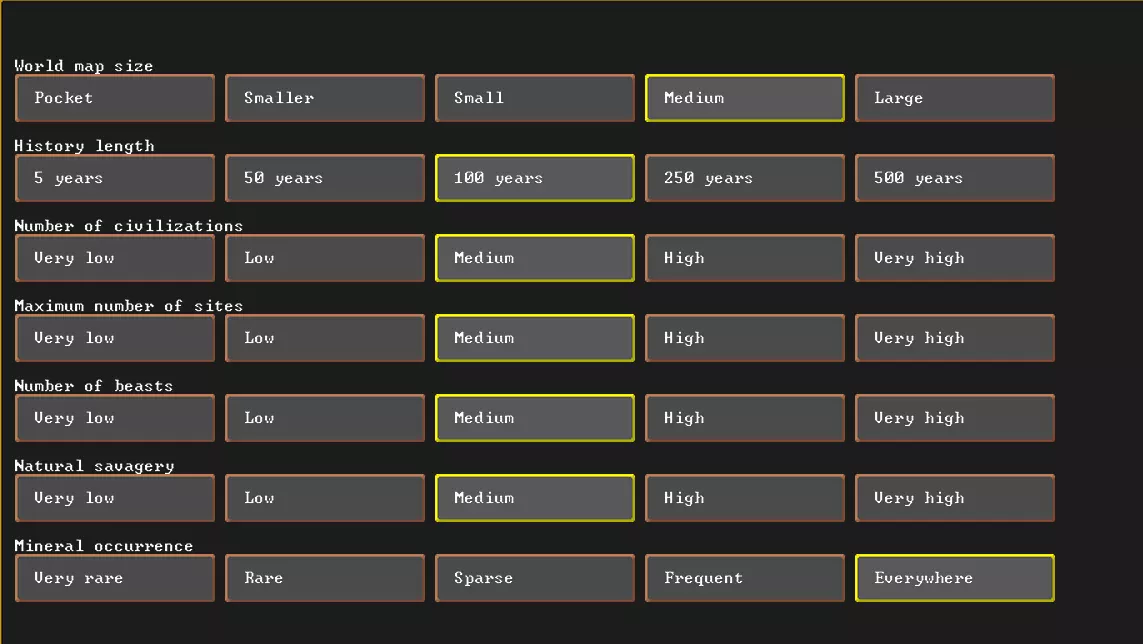Set number of beasts to Very low

115,418
